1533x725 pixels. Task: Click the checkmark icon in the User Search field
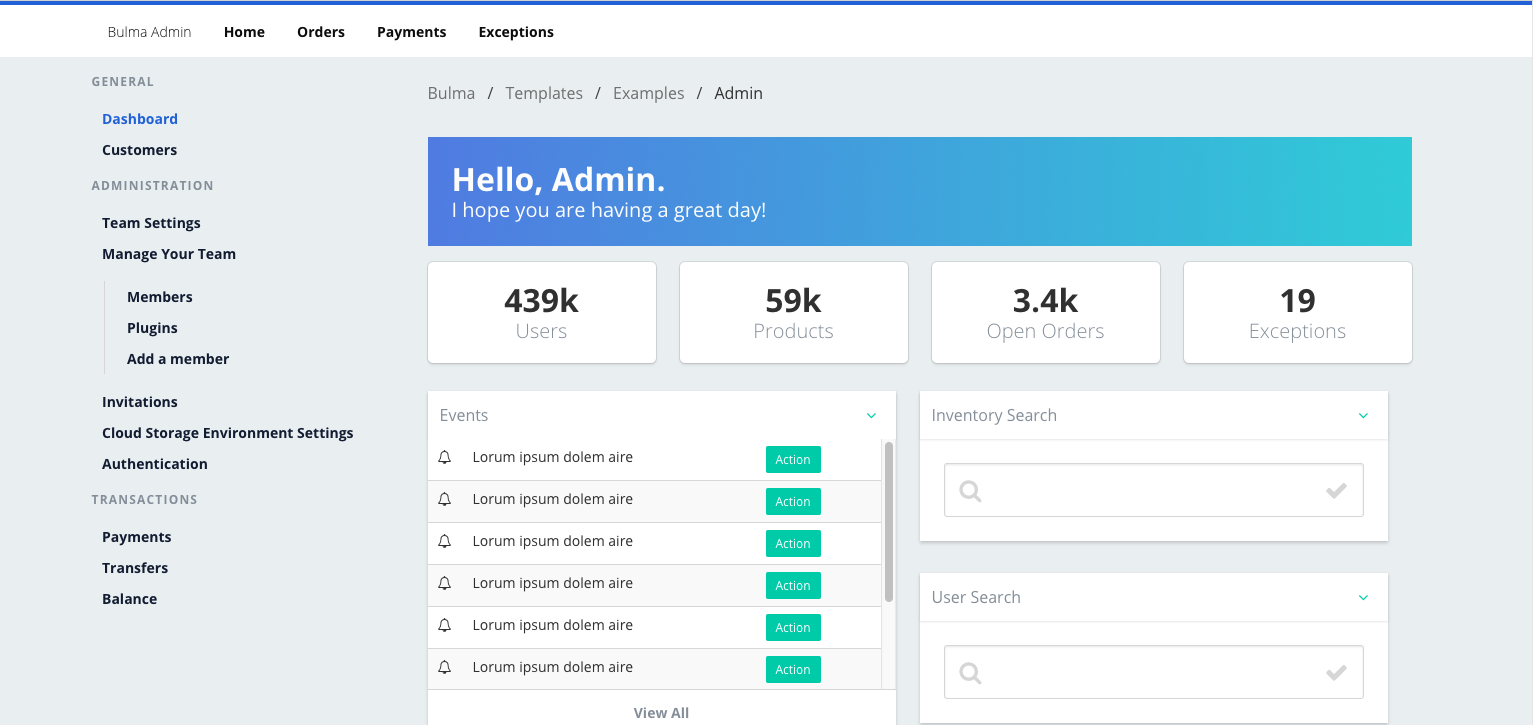pyautogui.click(x=1337, y=672)
